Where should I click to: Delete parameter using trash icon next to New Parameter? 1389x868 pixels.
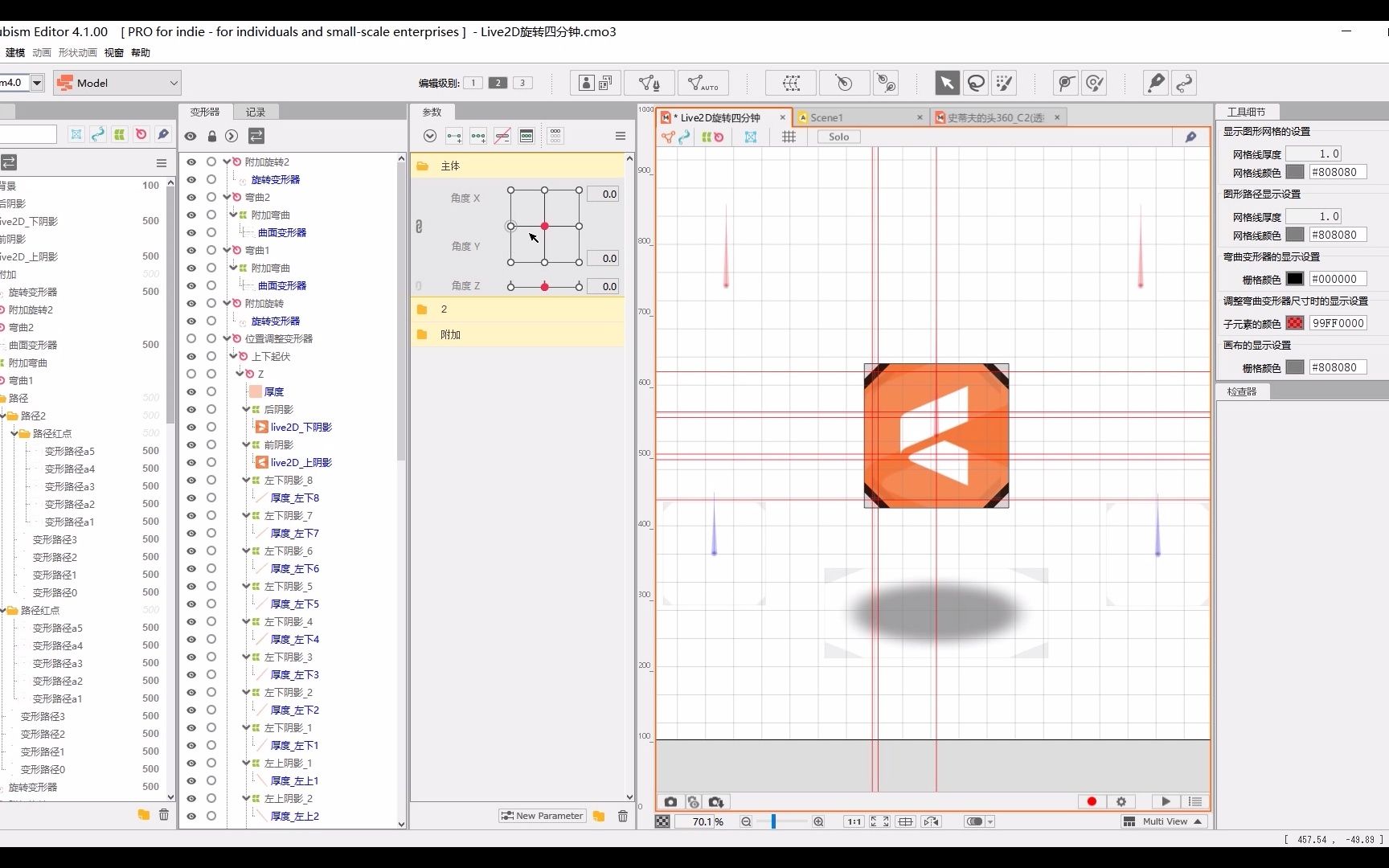623,816
